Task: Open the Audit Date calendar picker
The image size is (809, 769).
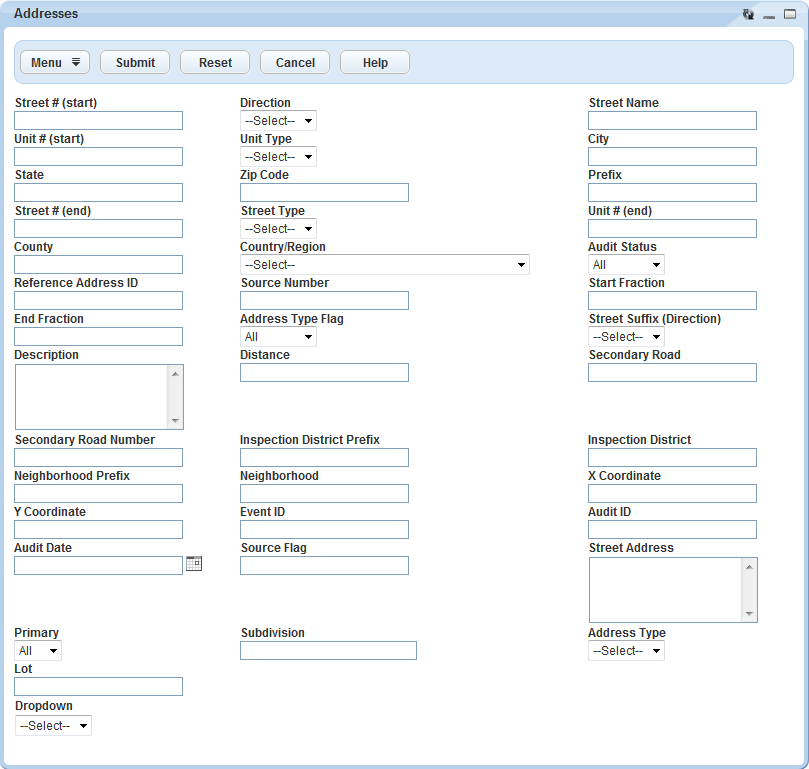Action: pyautogui.click(x=194, y=564)
